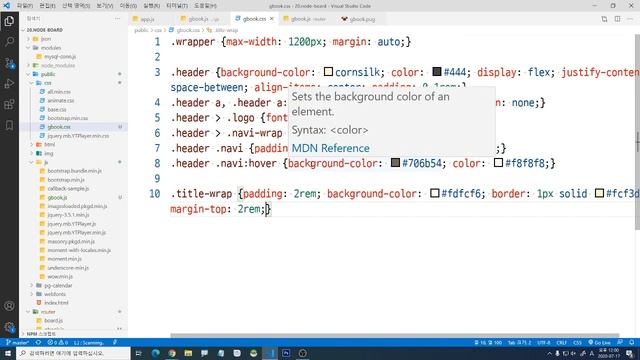This screenshot has height=360, width=640.
Task: Click Go Live in the status bar
Action: (x=599, y=342)
